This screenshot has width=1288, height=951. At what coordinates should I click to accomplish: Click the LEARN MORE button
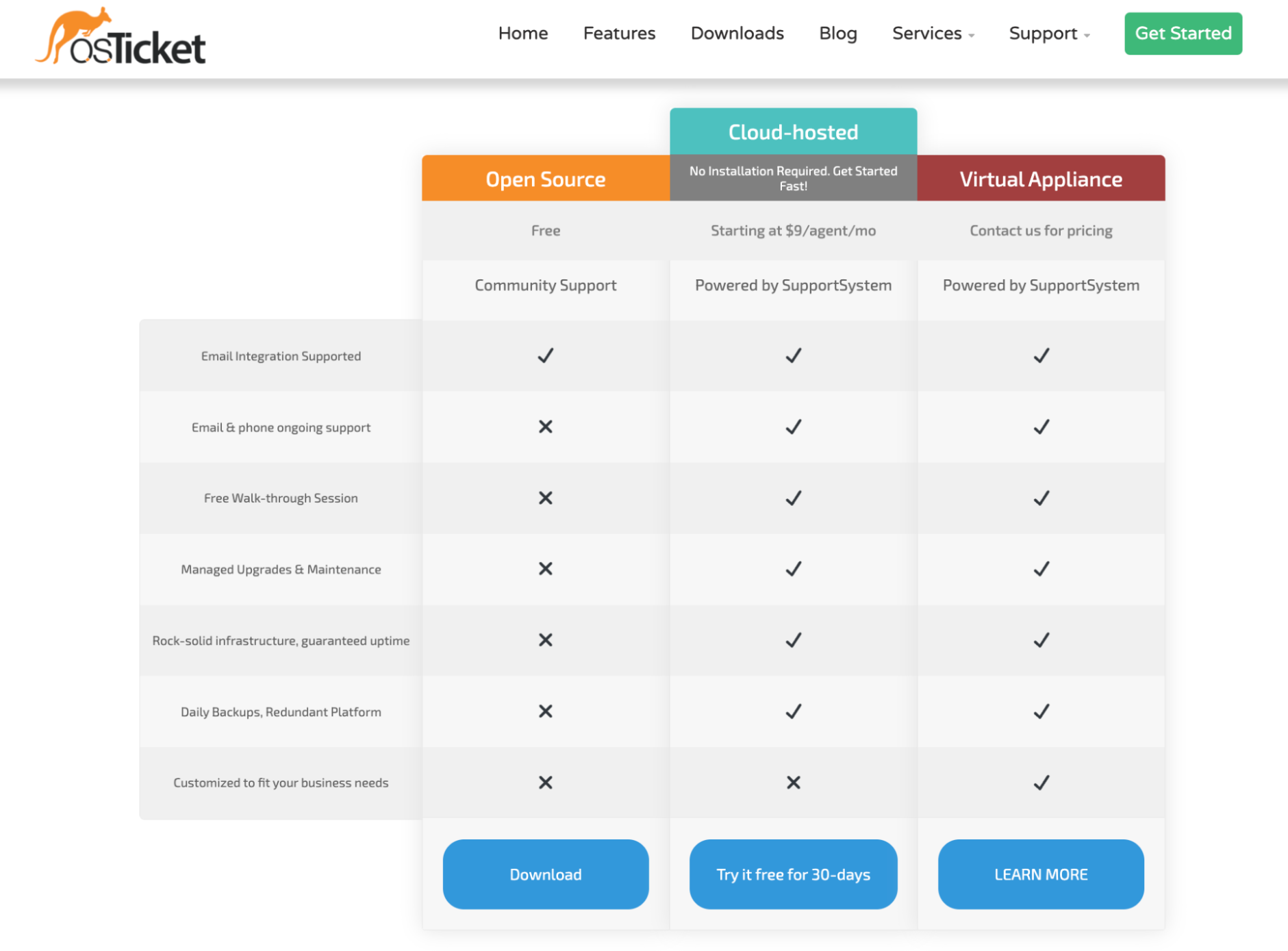1041,874
